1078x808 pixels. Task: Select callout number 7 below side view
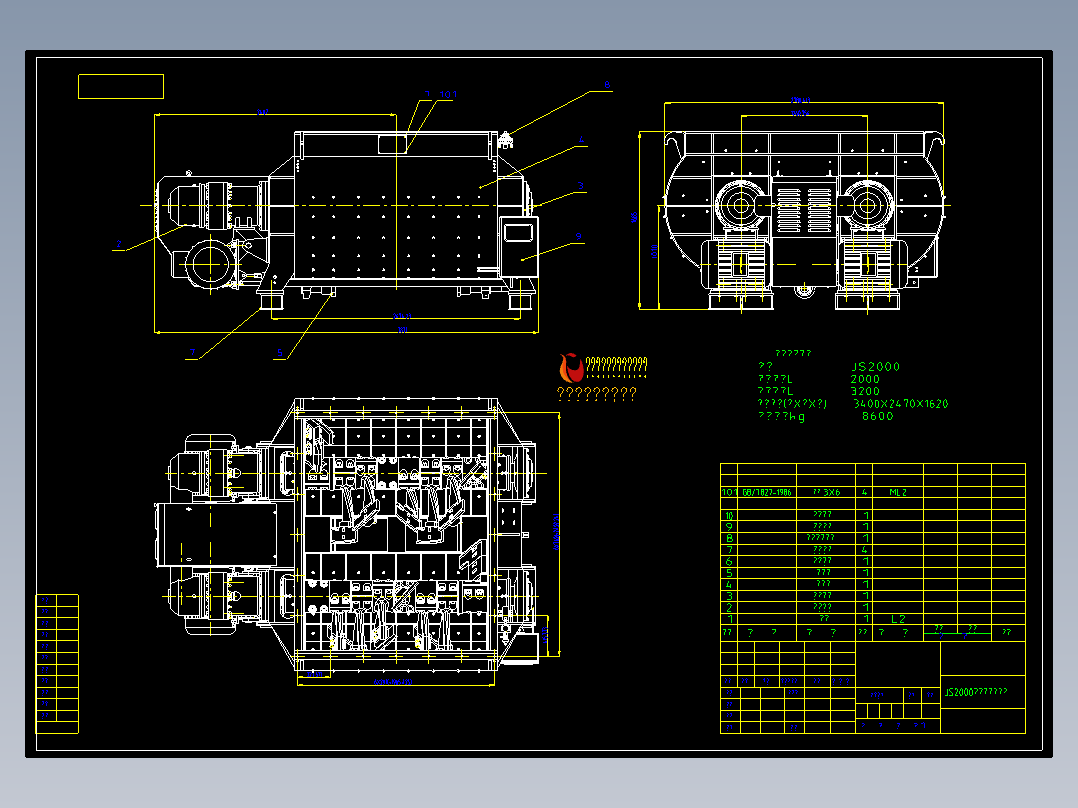pos(192,353)
